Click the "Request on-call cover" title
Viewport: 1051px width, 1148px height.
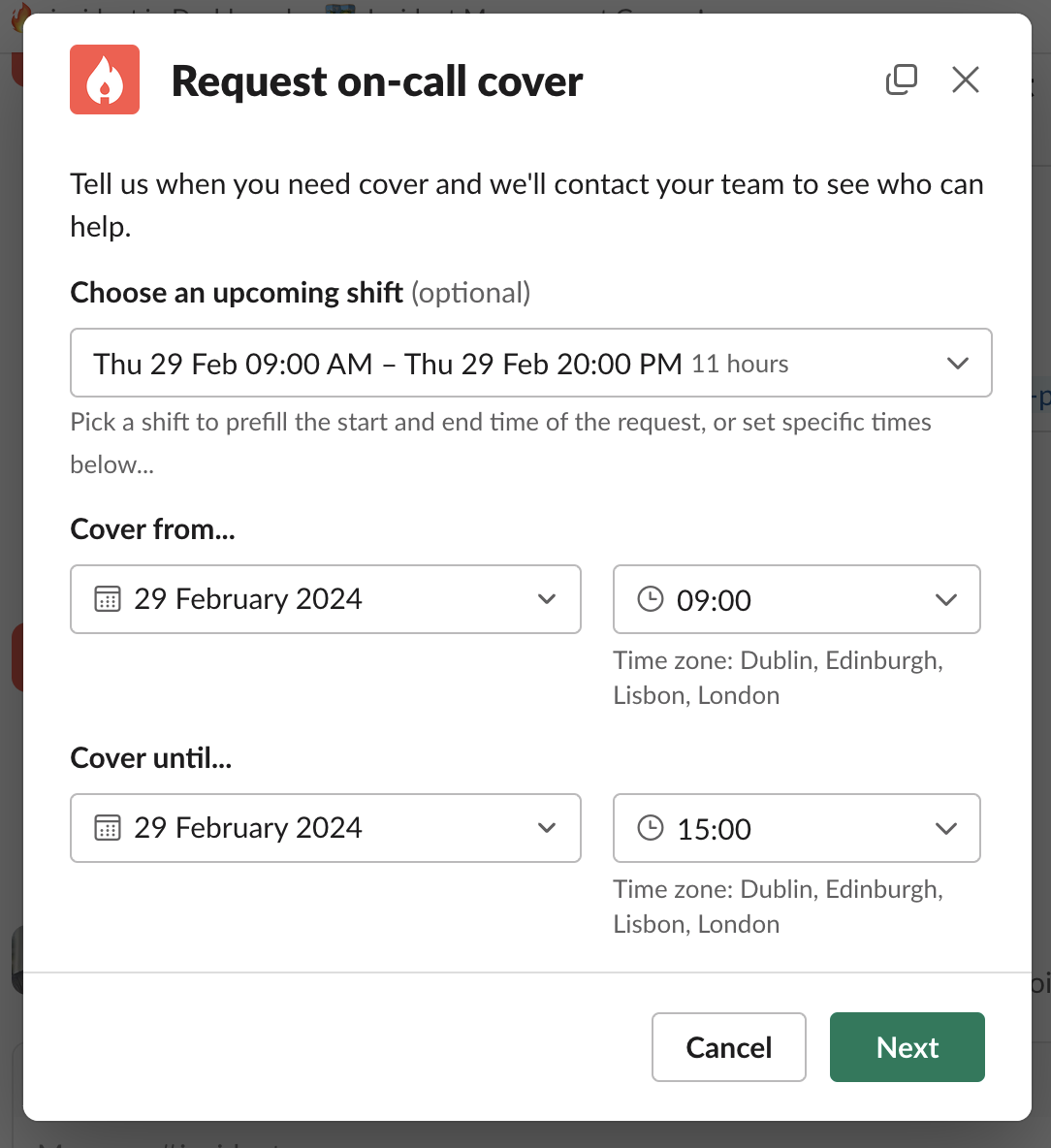(377, 81)
